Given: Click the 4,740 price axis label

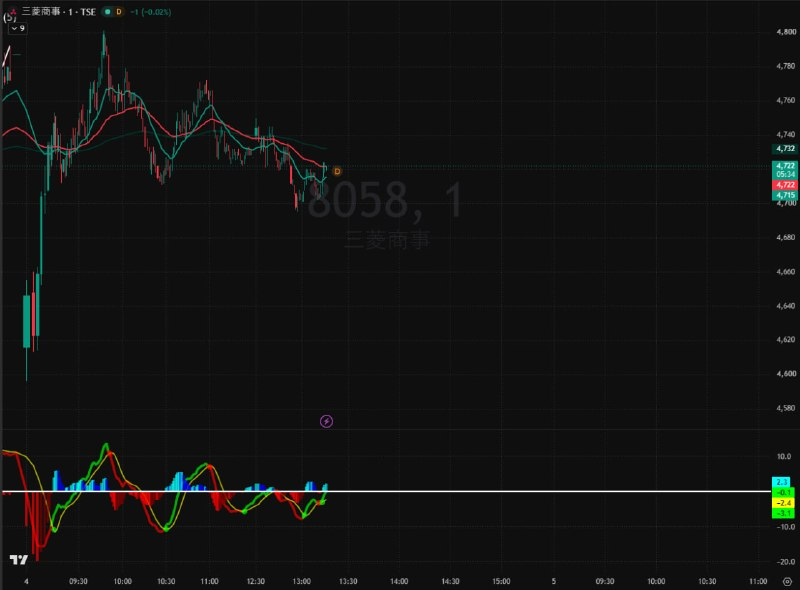Looking at the screenshot, I should coord(786,134).
